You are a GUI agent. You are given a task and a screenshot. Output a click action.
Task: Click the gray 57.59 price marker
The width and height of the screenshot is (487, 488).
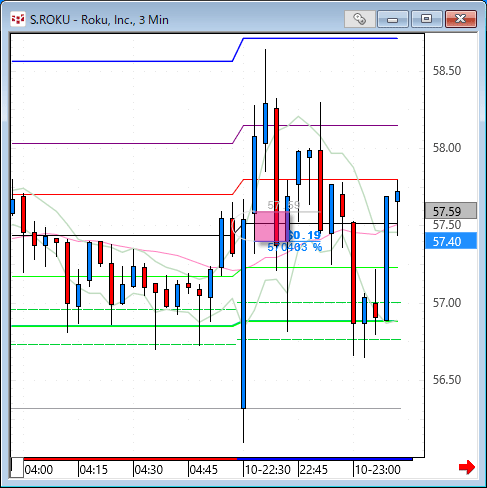[451, 211]
